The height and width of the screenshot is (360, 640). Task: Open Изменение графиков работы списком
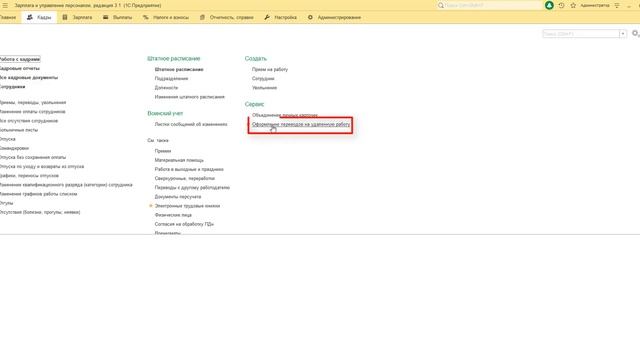(x=38, y=194)
